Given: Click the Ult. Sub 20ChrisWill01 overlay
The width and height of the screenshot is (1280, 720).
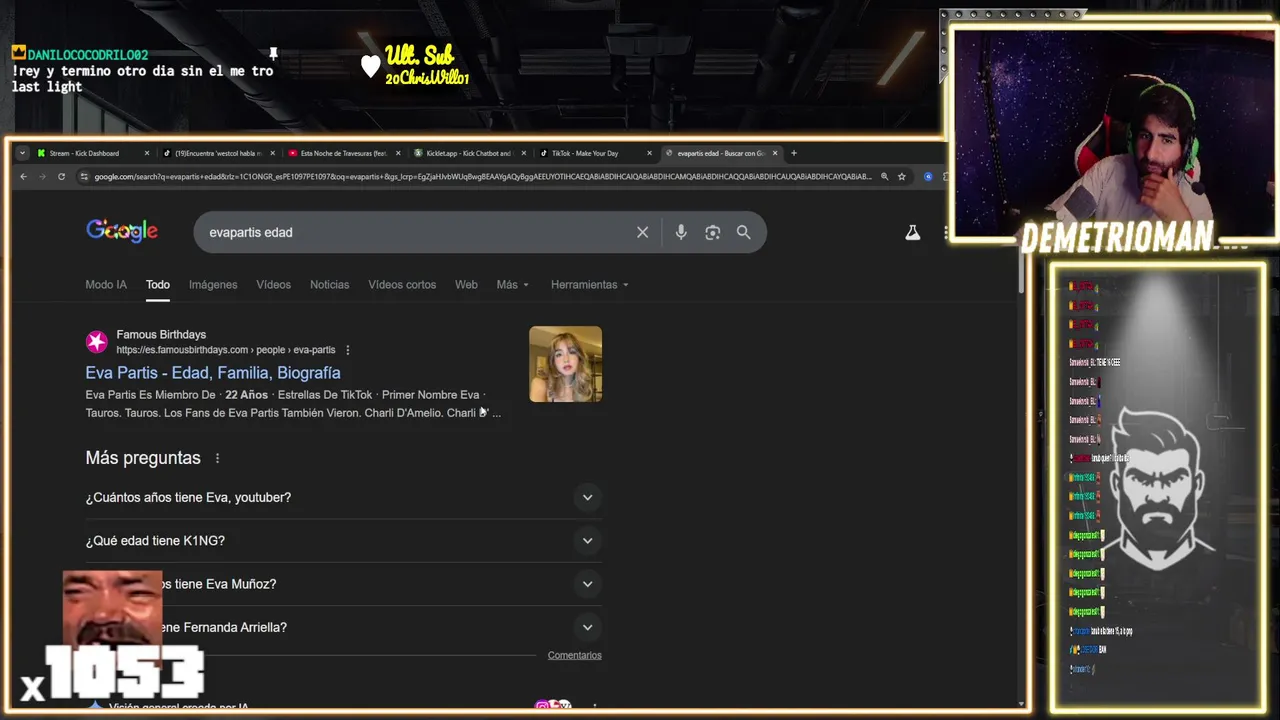Looking at the screenshot, I should pyautogui.click(x=416, y=65).
